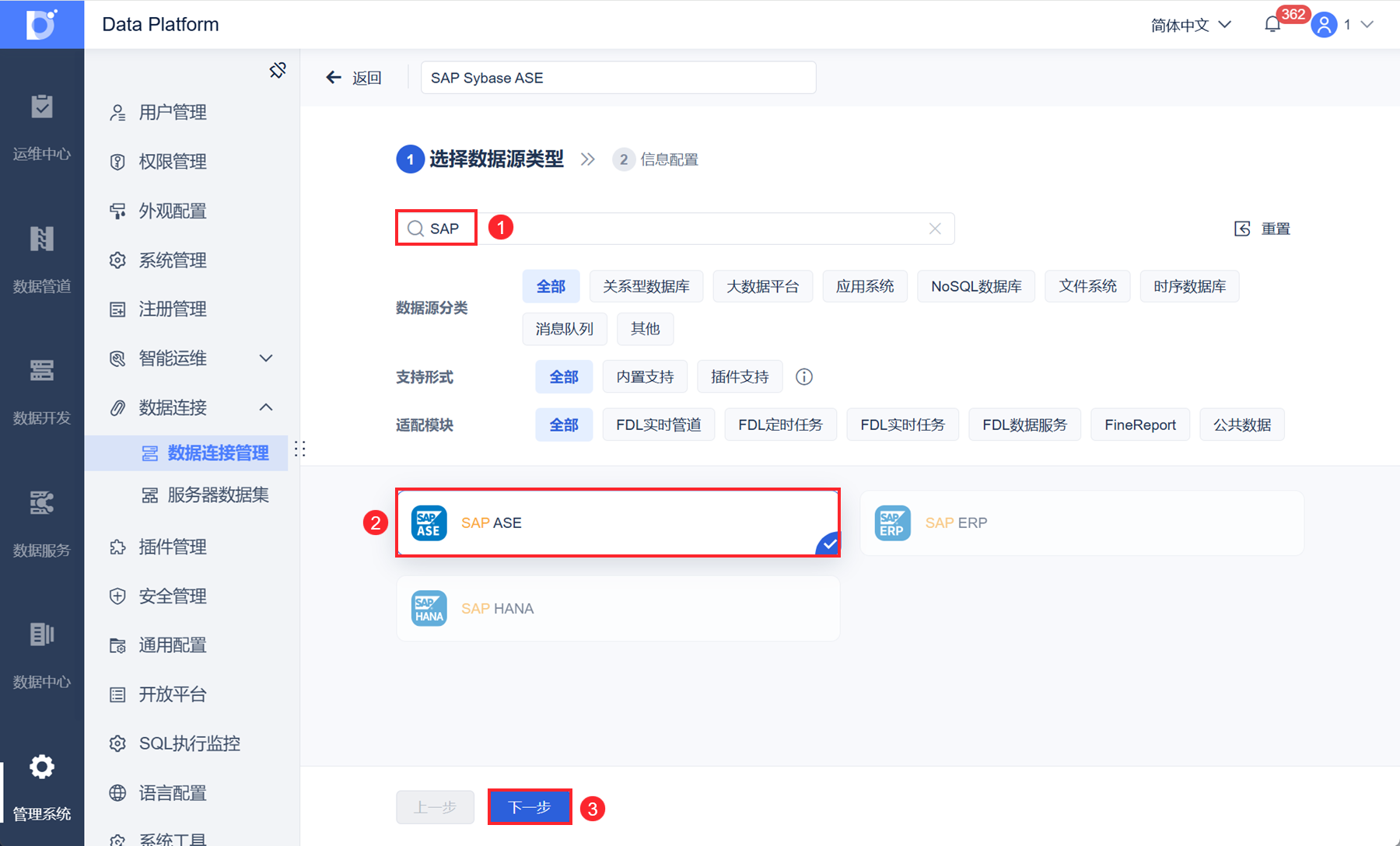Filter category by 关系型数据库

646,287
